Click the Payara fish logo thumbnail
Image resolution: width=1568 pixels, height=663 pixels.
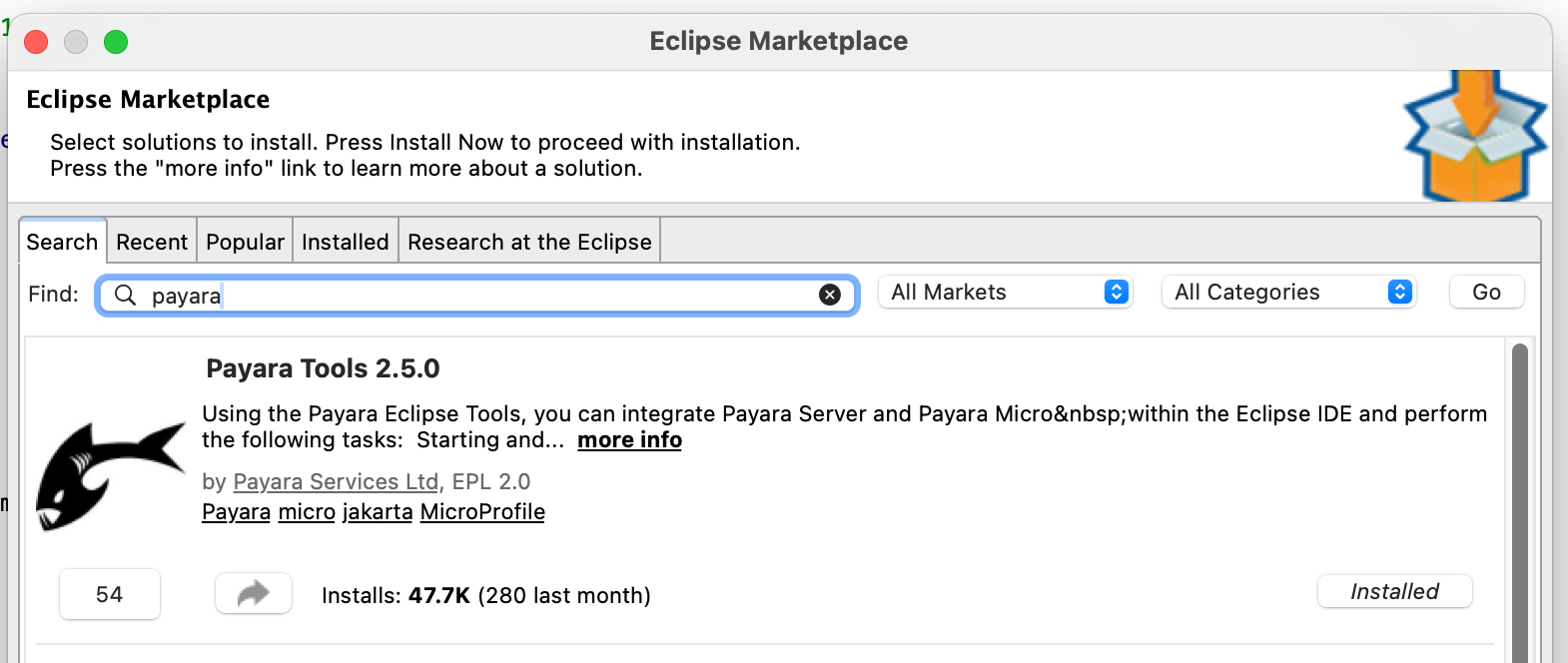111,475
